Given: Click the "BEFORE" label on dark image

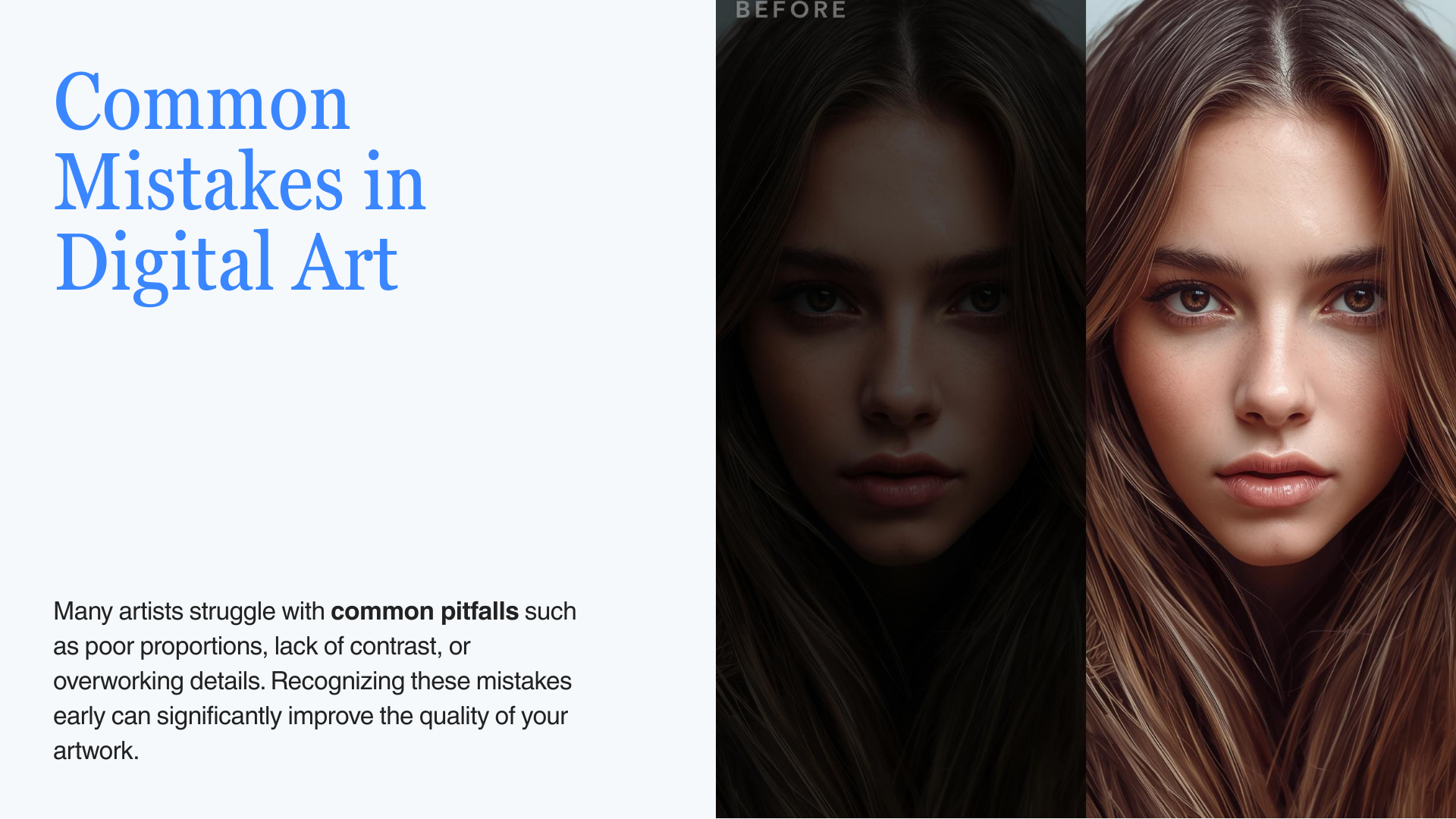Looking at the screenshot, I should tap(791, 9).
